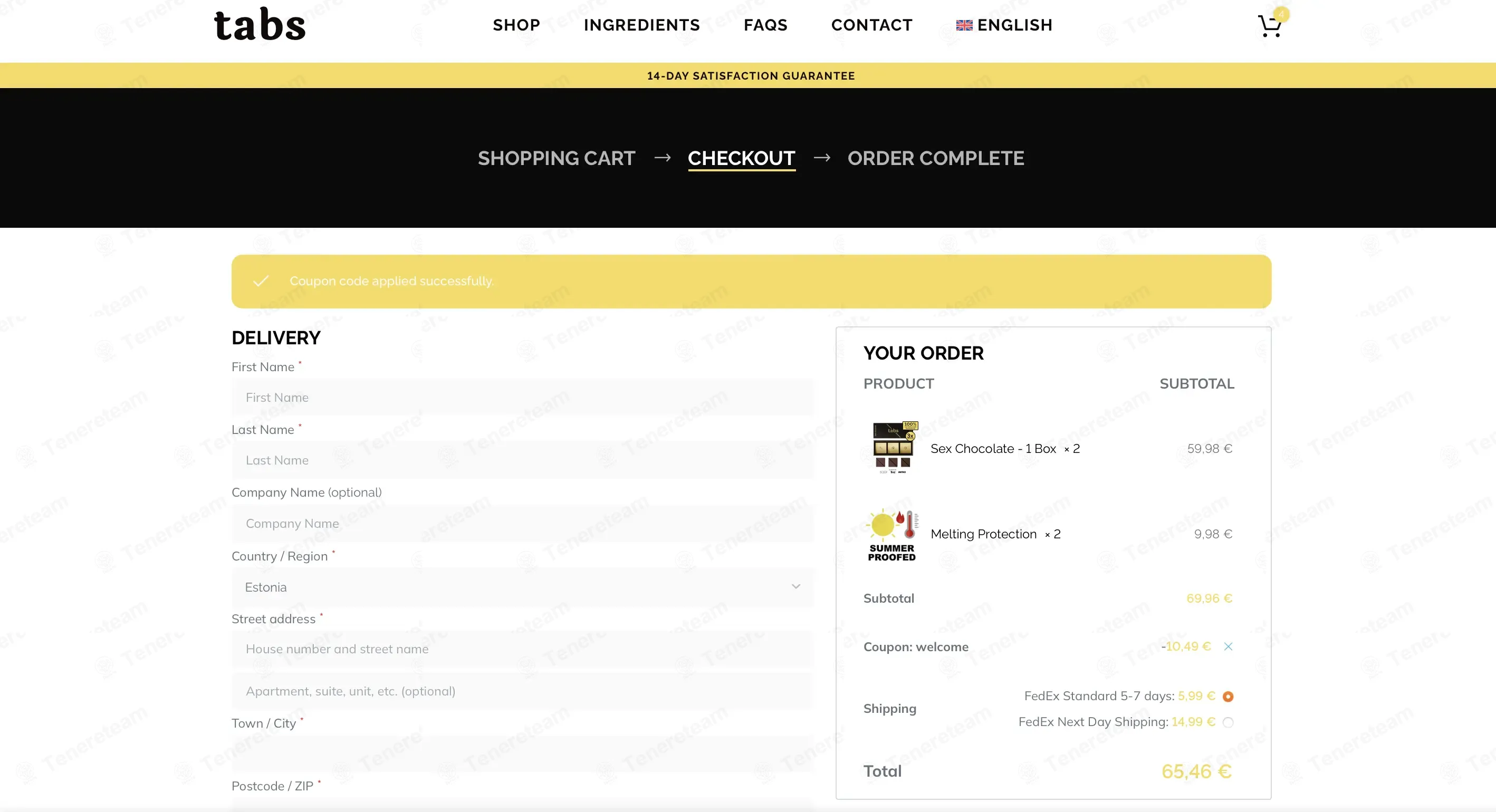Click the 'Postcode / ZIP' label
Image resolution: width=1496 pixels, height=812 pixels.
[272, 787]
